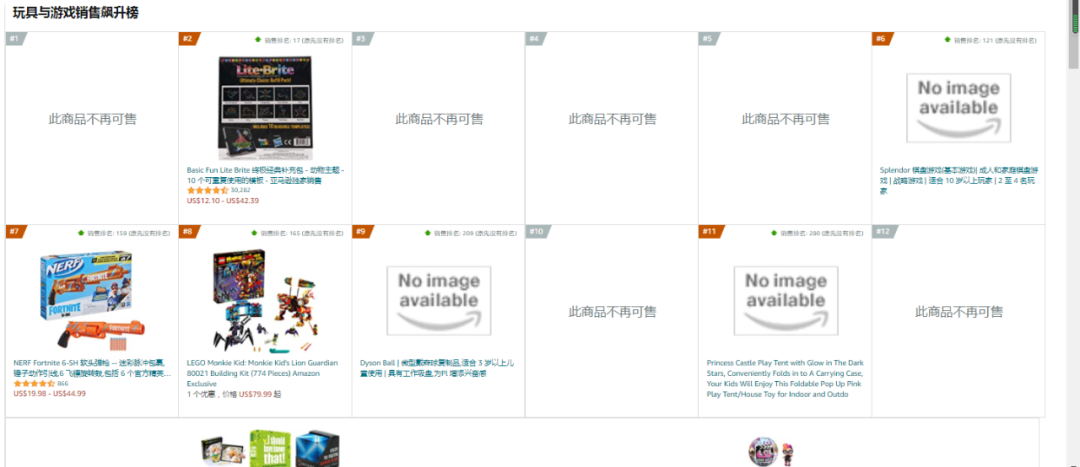Click the US$19.98 - US$44.99 price
1080x467 pixels.
50,393
